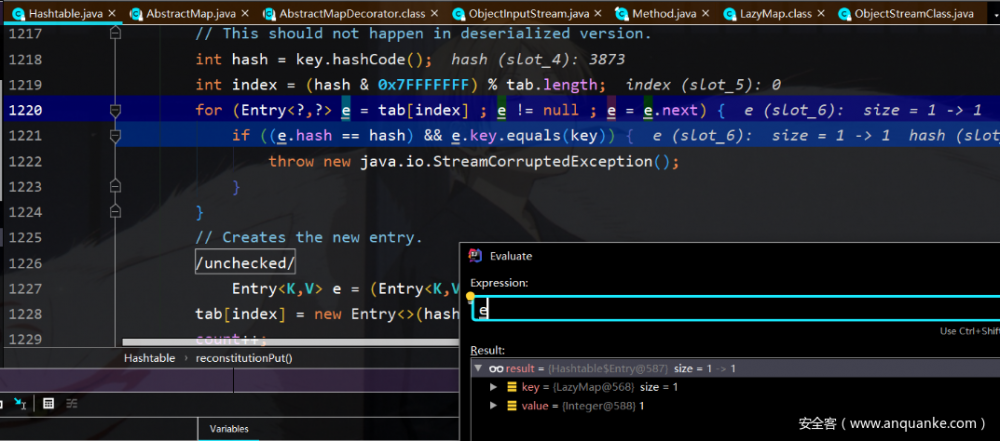Screen dimensions: 1000x441
Task: Click line number 1222 in gutter
Action: click(x=26, y=161)
